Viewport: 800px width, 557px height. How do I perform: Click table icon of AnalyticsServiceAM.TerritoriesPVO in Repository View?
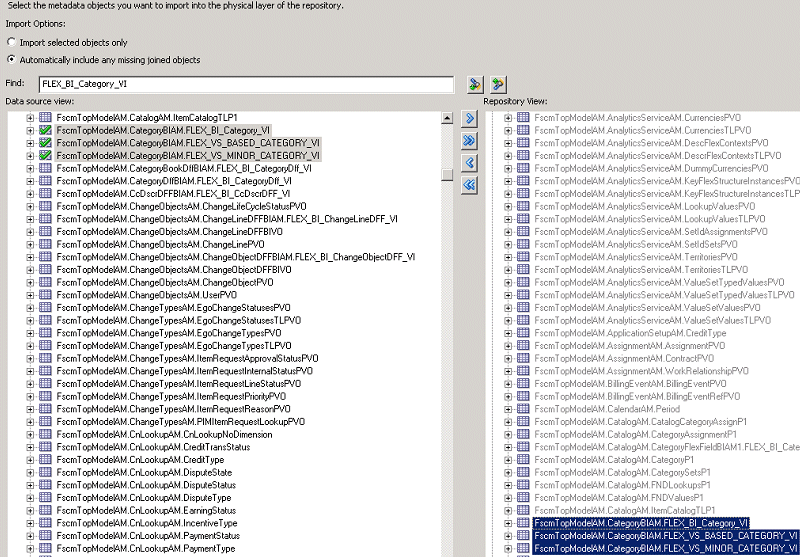523,257
